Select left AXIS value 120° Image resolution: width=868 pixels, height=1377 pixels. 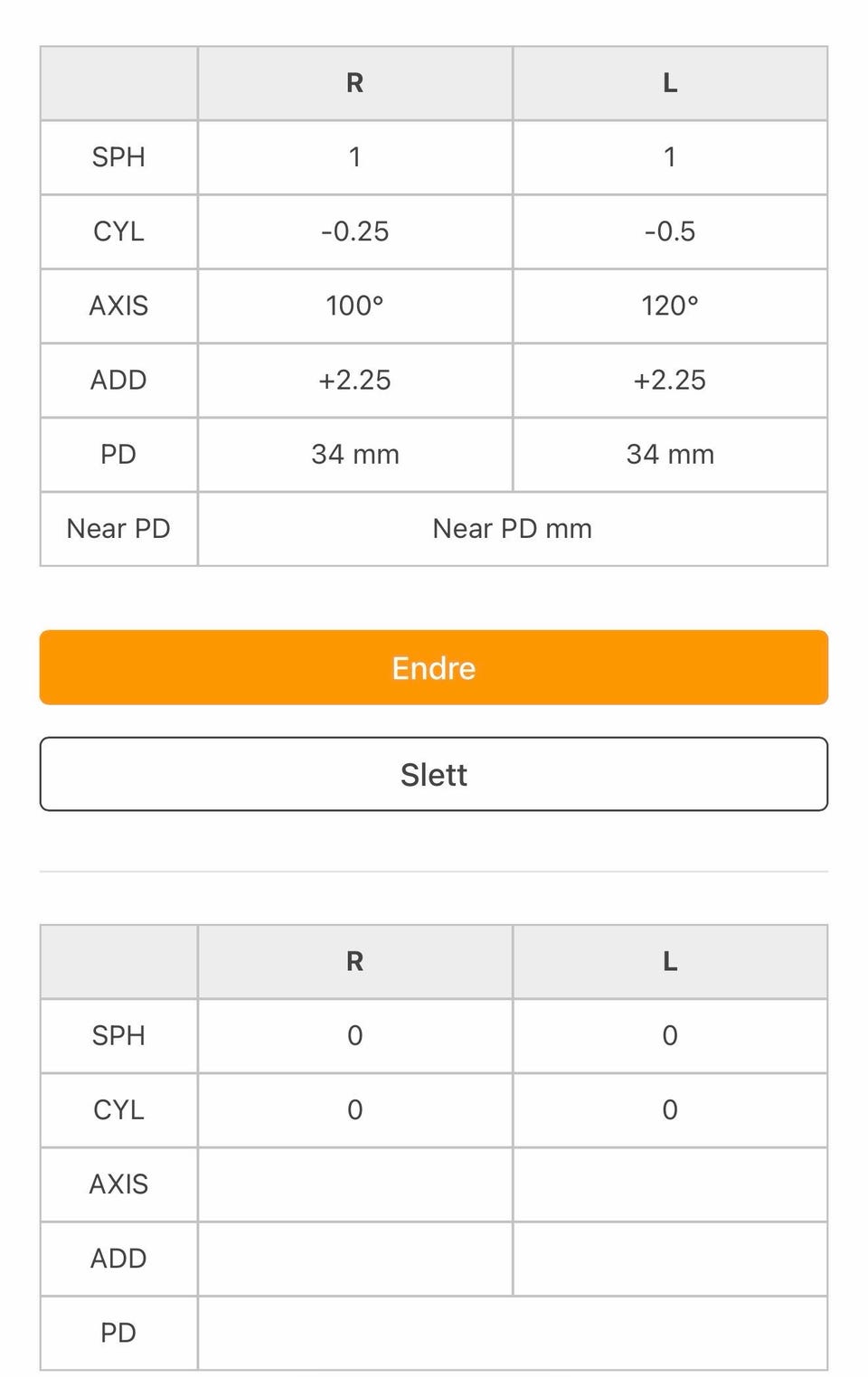[669, 306]
